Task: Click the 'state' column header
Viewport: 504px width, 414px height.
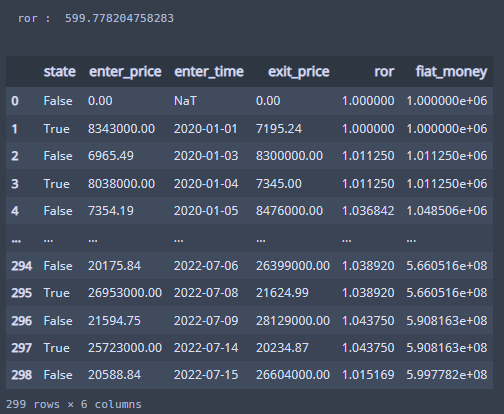Action: click(60, 72)
